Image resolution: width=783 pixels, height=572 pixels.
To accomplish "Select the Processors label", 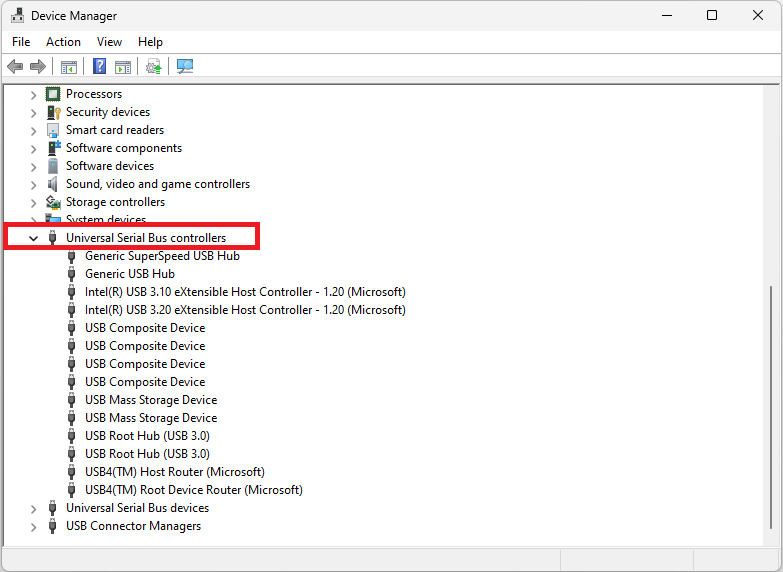I will pyautogui.click(x=94, y=94).
